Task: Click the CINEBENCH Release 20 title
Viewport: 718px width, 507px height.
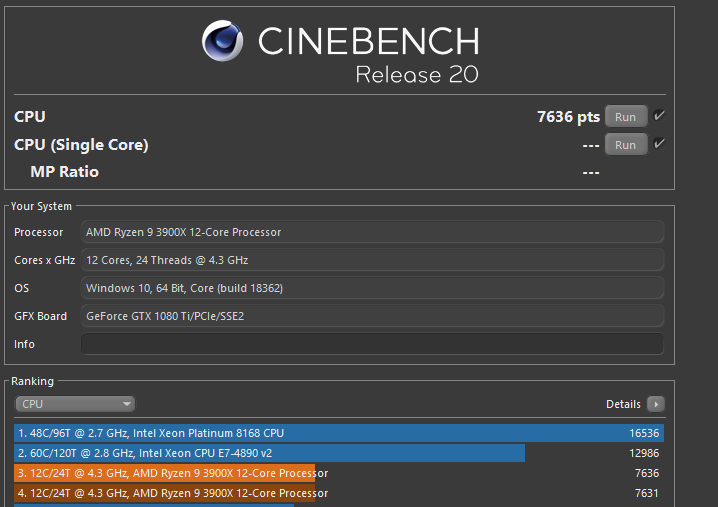Action: pyautogui.click(x=367, y=54)
